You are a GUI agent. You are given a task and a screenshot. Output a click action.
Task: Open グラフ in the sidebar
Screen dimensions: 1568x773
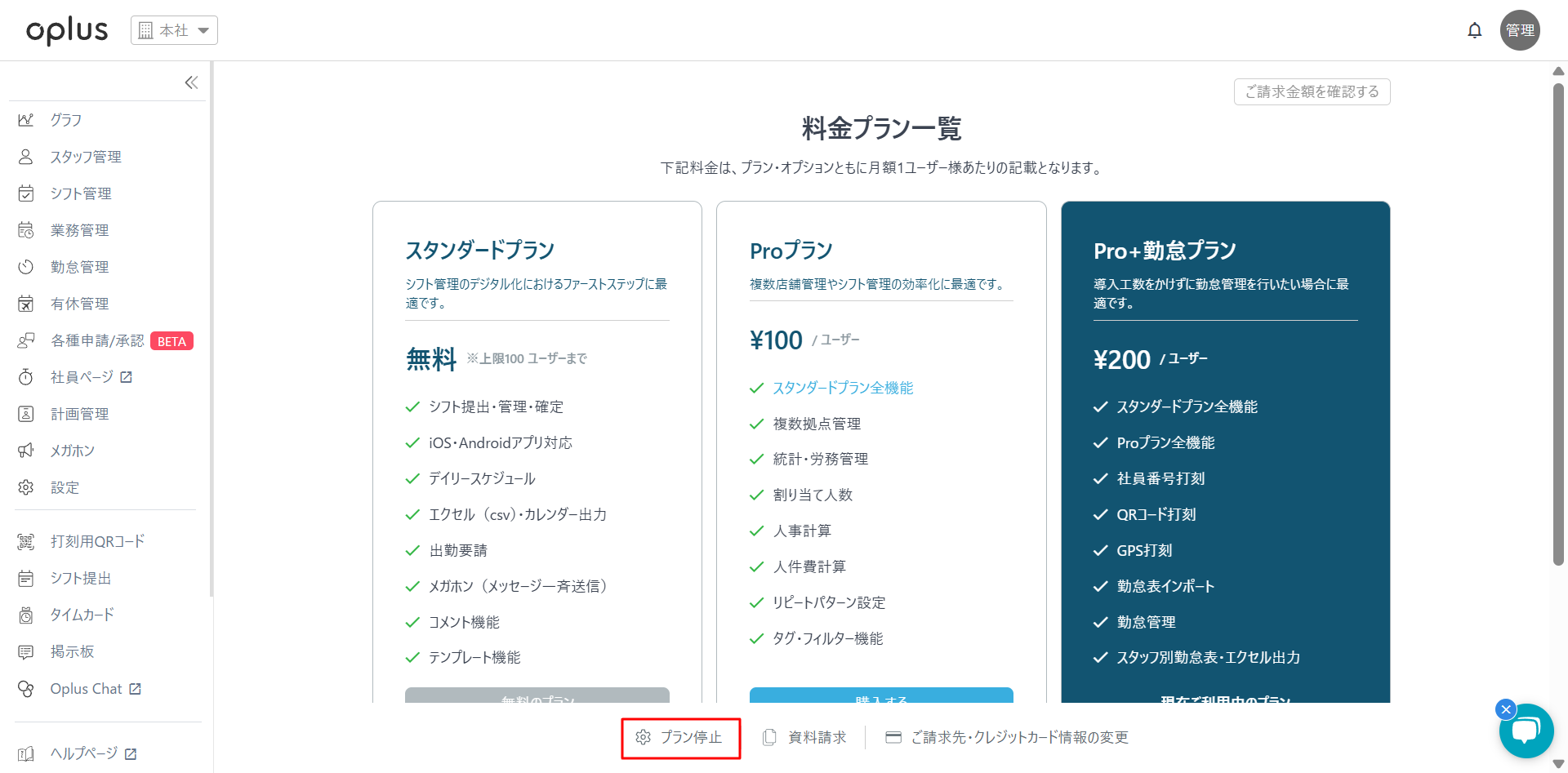tap(65, 120)
